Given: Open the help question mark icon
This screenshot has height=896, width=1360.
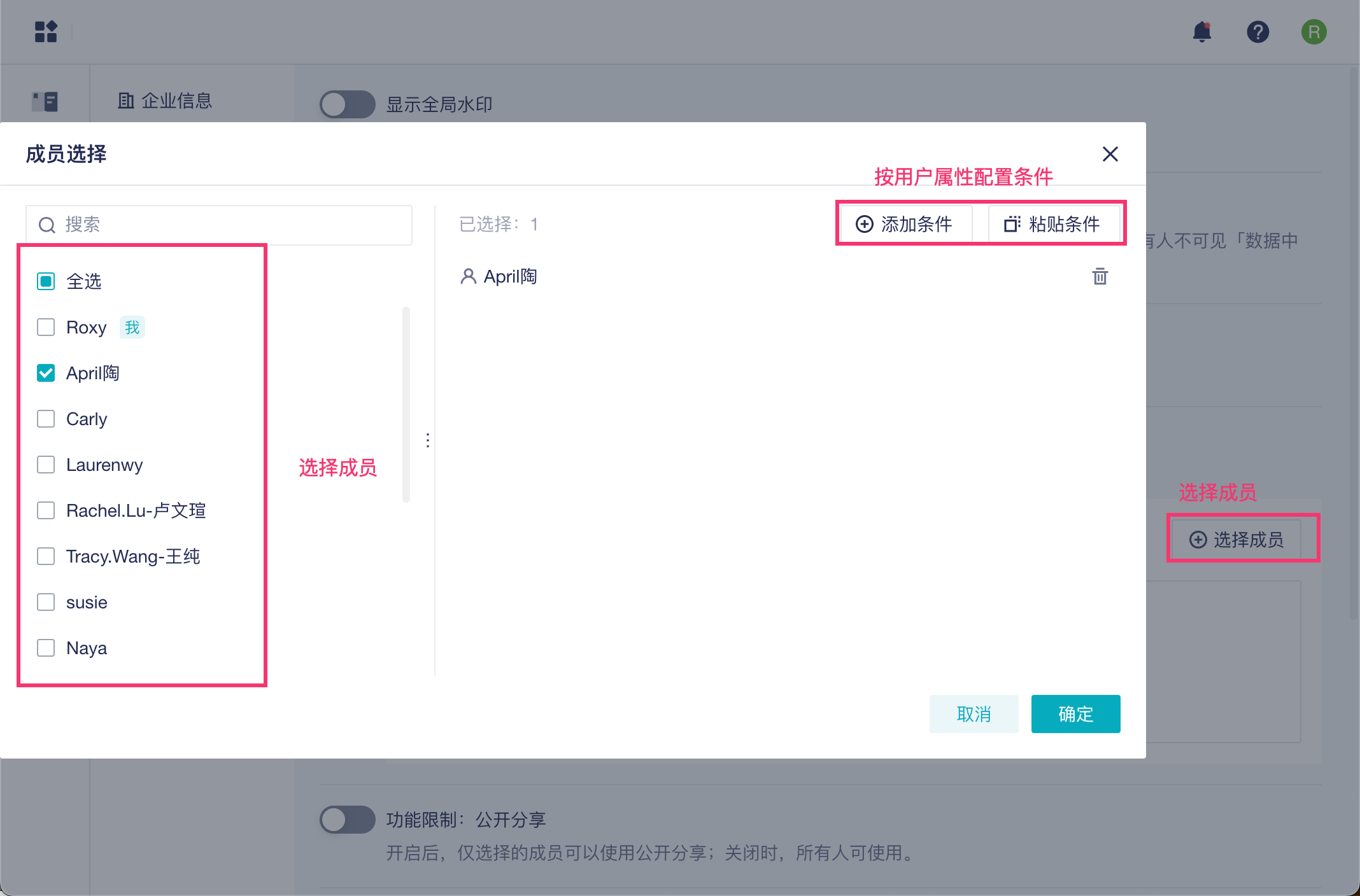Looking at the screenshot, I should pos(1257,31).
